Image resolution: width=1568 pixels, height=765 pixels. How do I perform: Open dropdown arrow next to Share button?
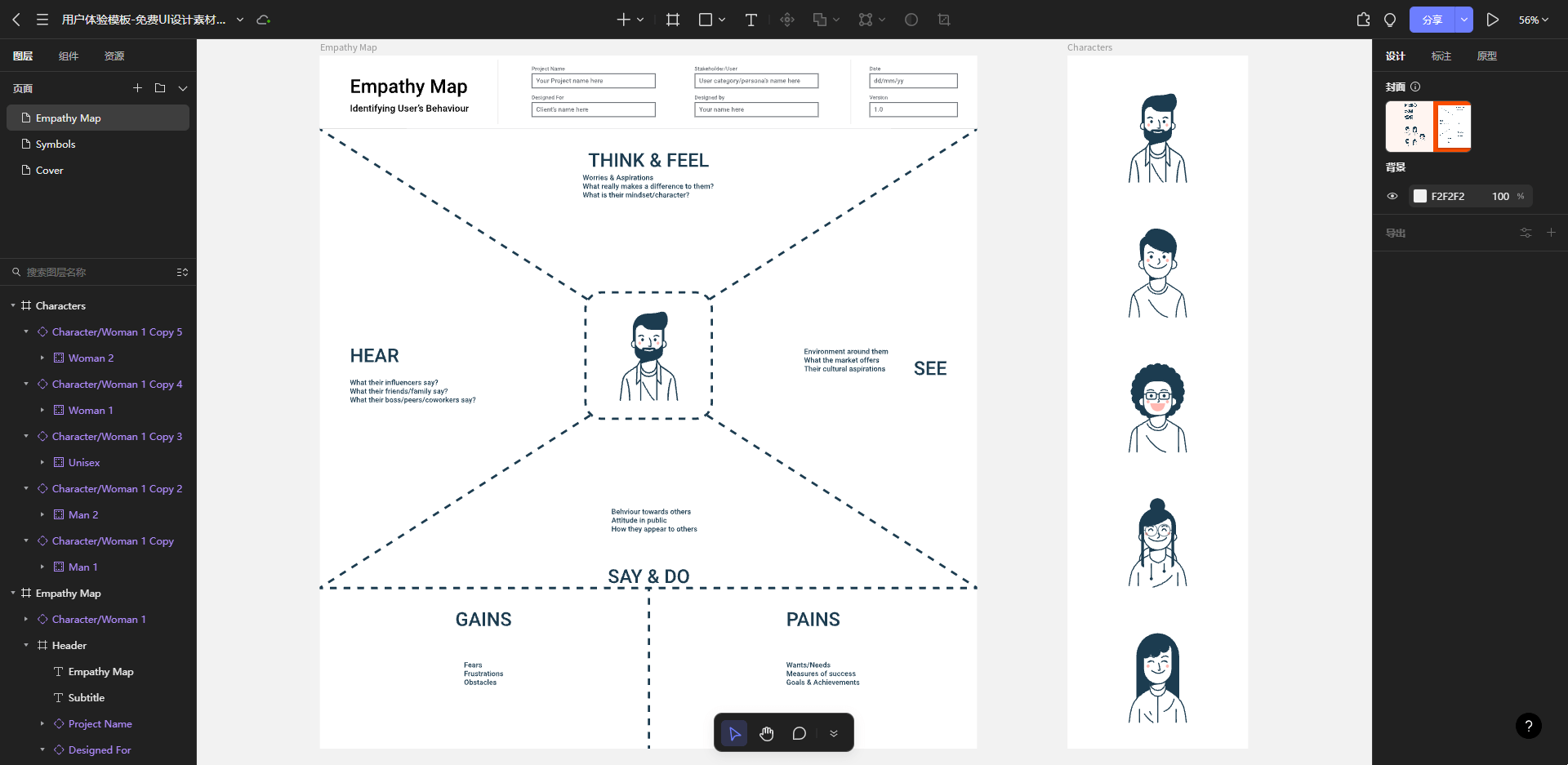pyautogui.click(x=1464, y=20)
